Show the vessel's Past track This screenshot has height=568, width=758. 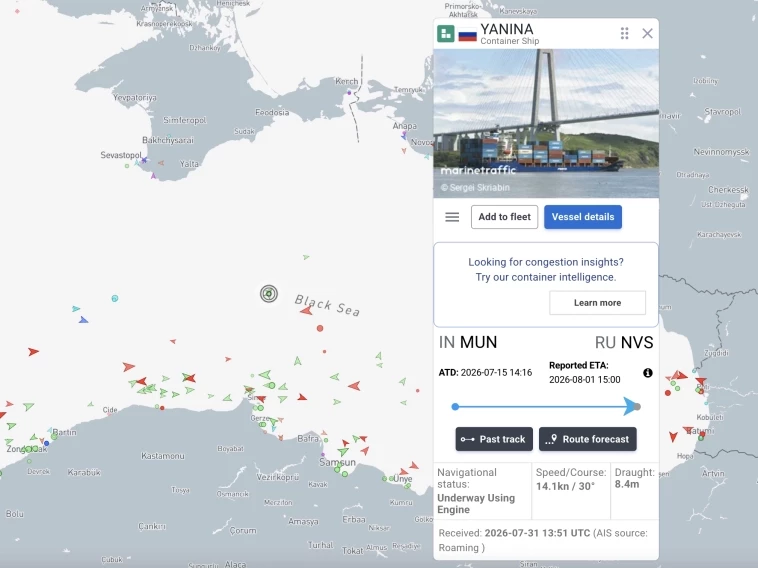(494, 439)
